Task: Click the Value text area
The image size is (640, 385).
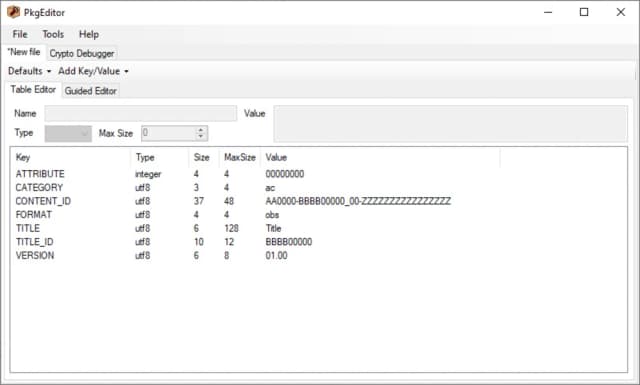Action: [451, 124]
